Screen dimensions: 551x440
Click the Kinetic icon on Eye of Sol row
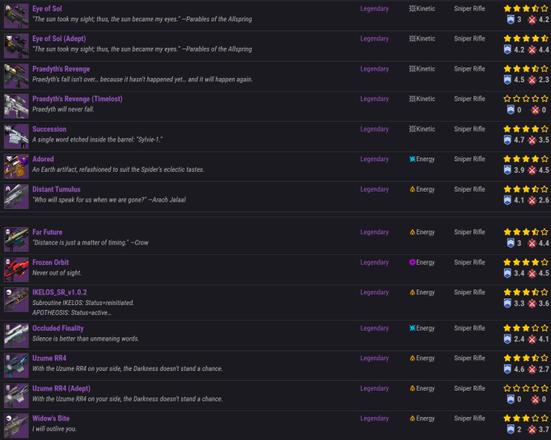pyautogui.click(x=412, y=9)
